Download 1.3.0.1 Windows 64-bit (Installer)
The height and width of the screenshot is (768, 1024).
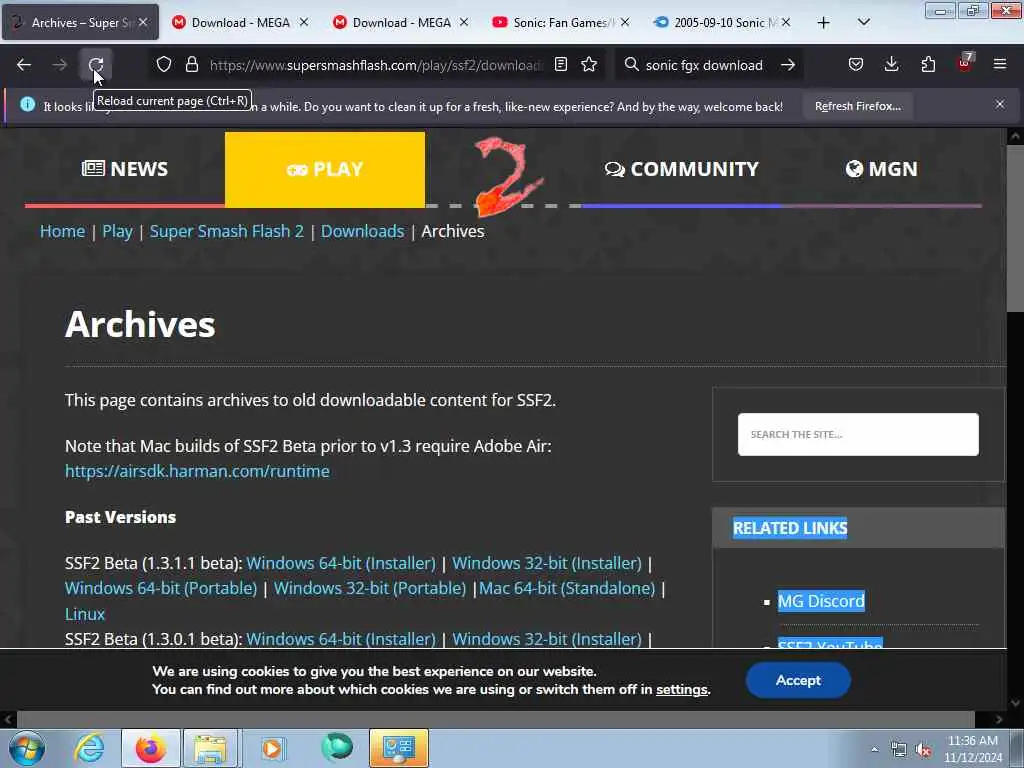341,639
